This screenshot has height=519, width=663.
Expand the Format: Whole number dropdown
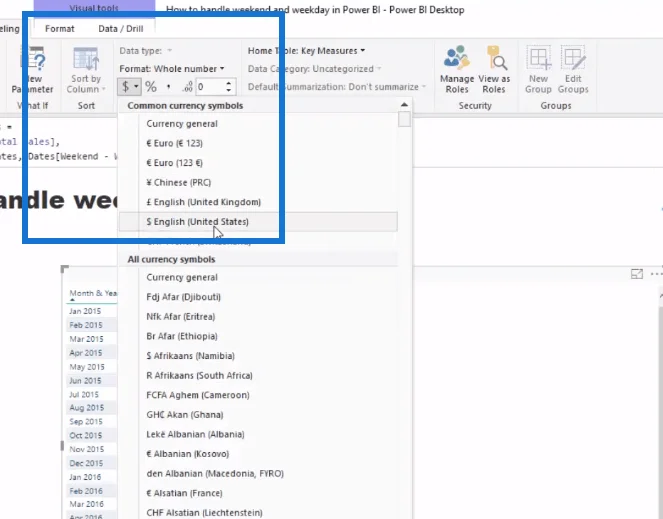click(x=172, y=69)
